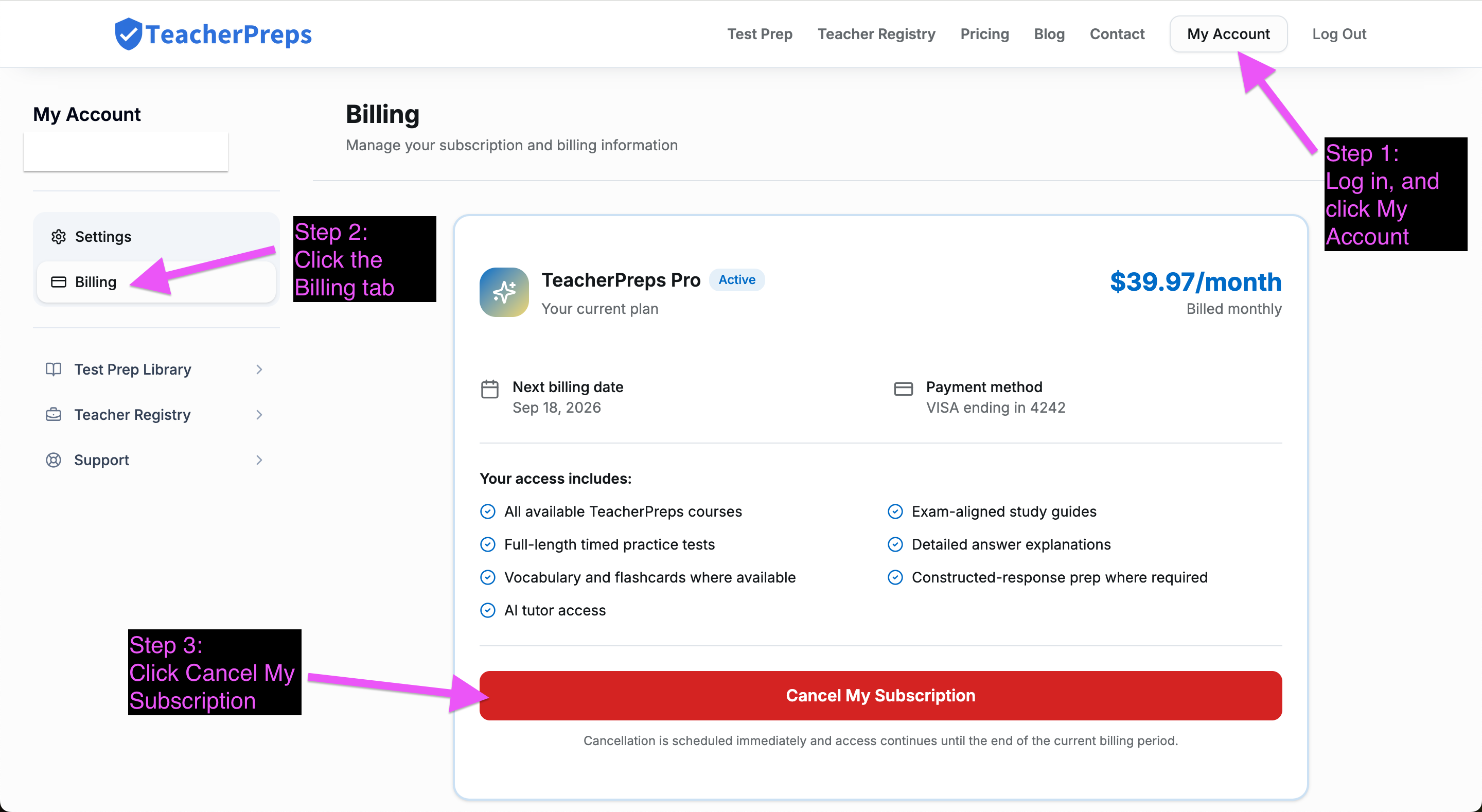Screen dimensions: 1482x812
Task: Open Test Prep in top navigation
Action: (x=760, y=34)
